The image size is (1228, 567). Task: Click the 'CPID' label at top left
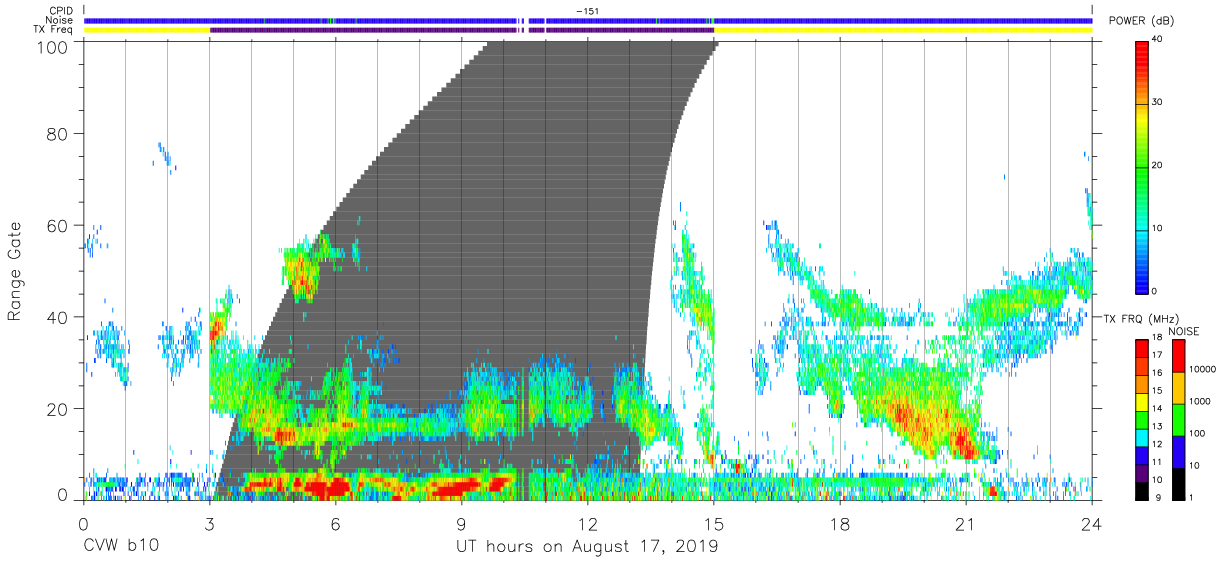59,11
